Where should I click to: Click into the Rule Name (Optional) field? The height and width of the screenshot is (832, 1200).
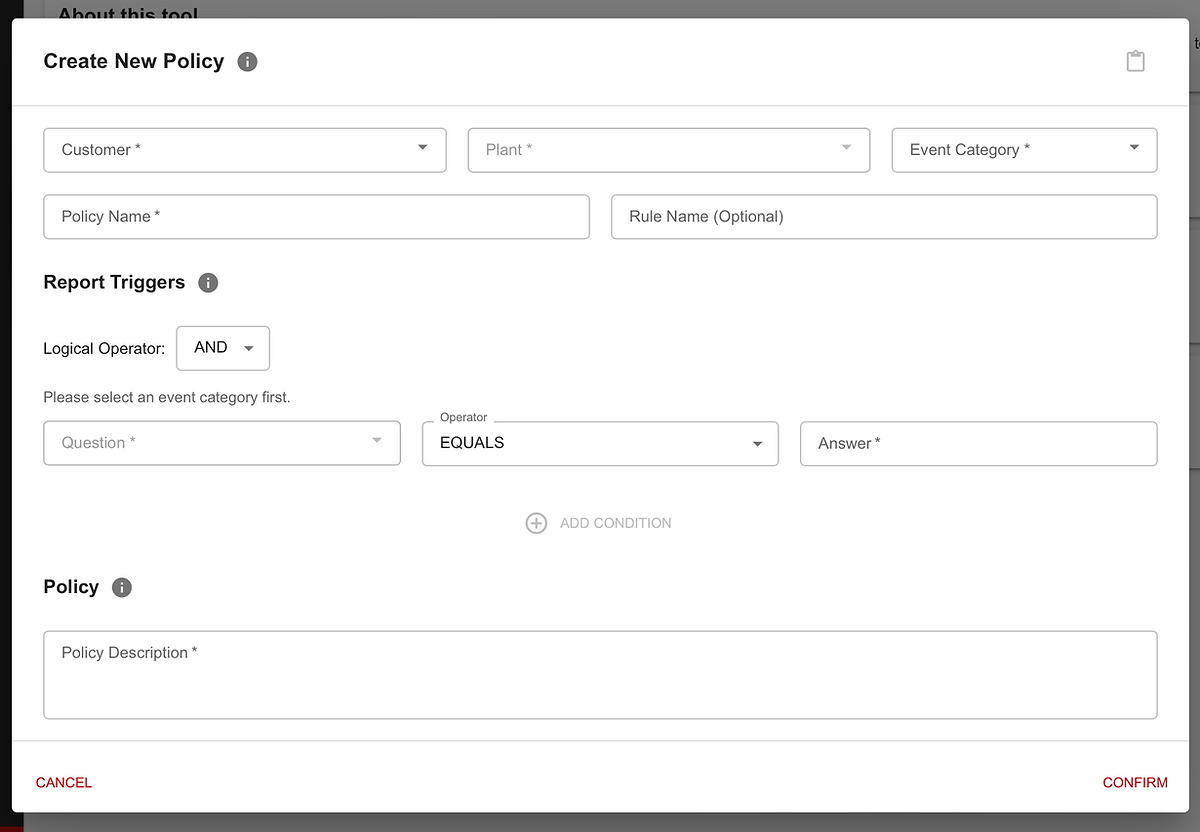(883, 217)
